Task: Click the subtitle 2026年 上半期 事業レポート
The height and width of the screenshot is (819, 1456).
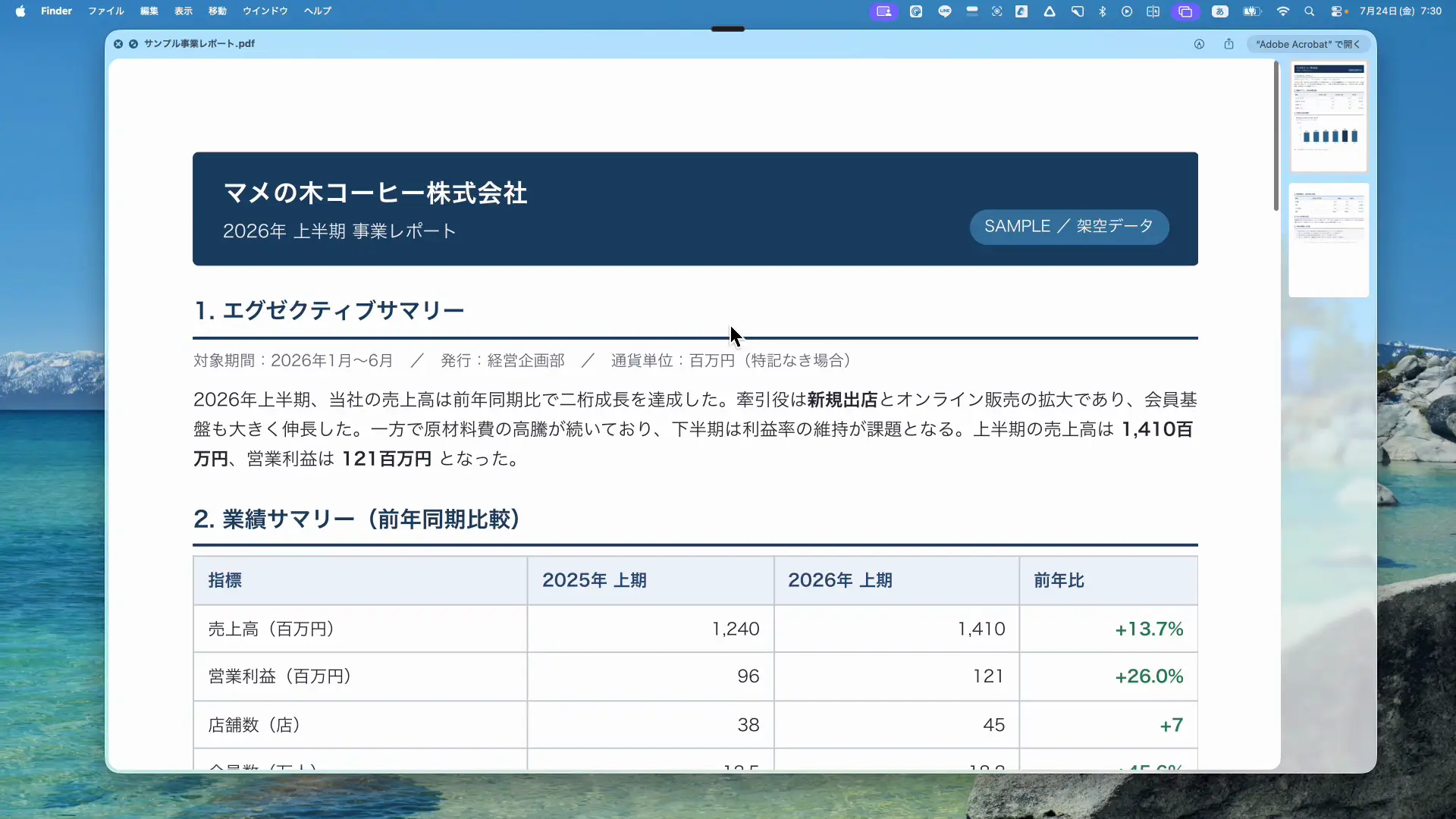Action: (339, 231)
